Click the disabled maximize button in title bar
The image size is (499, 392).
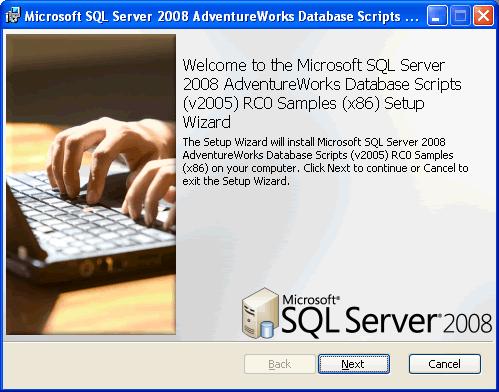(x=460, y=16)
